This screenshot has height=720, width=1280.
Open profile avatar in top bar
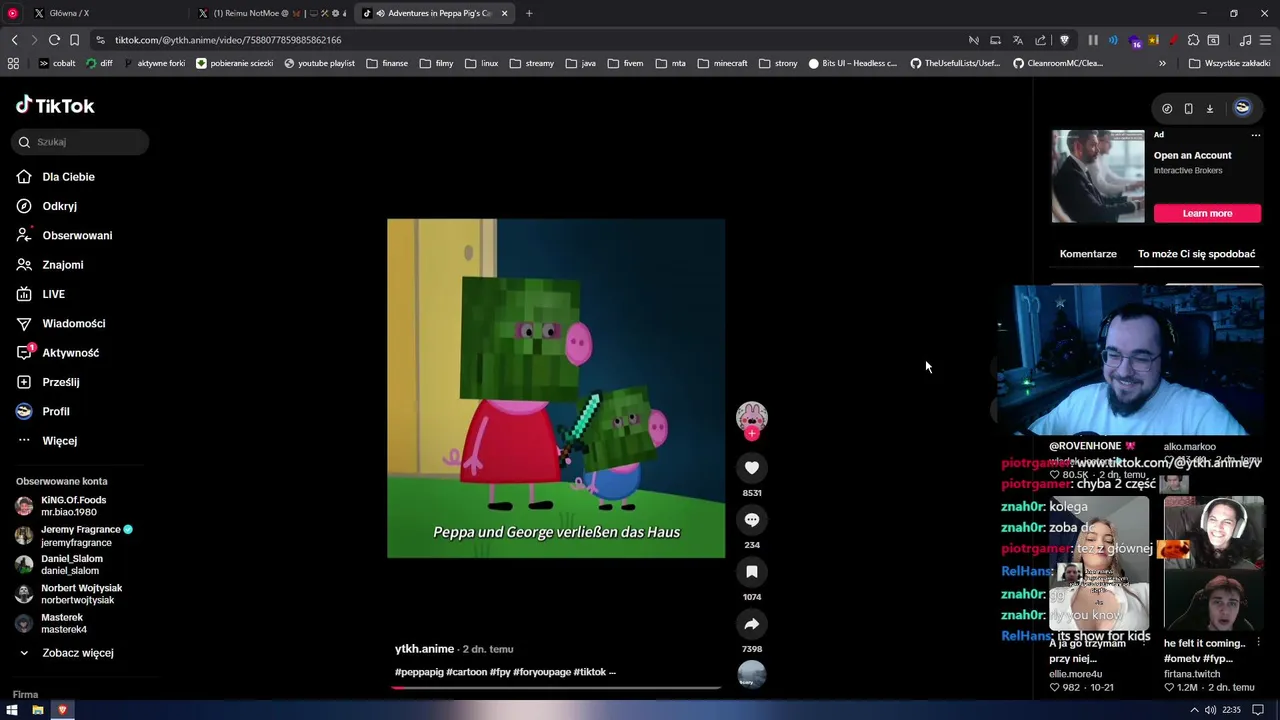(1242, 108)
